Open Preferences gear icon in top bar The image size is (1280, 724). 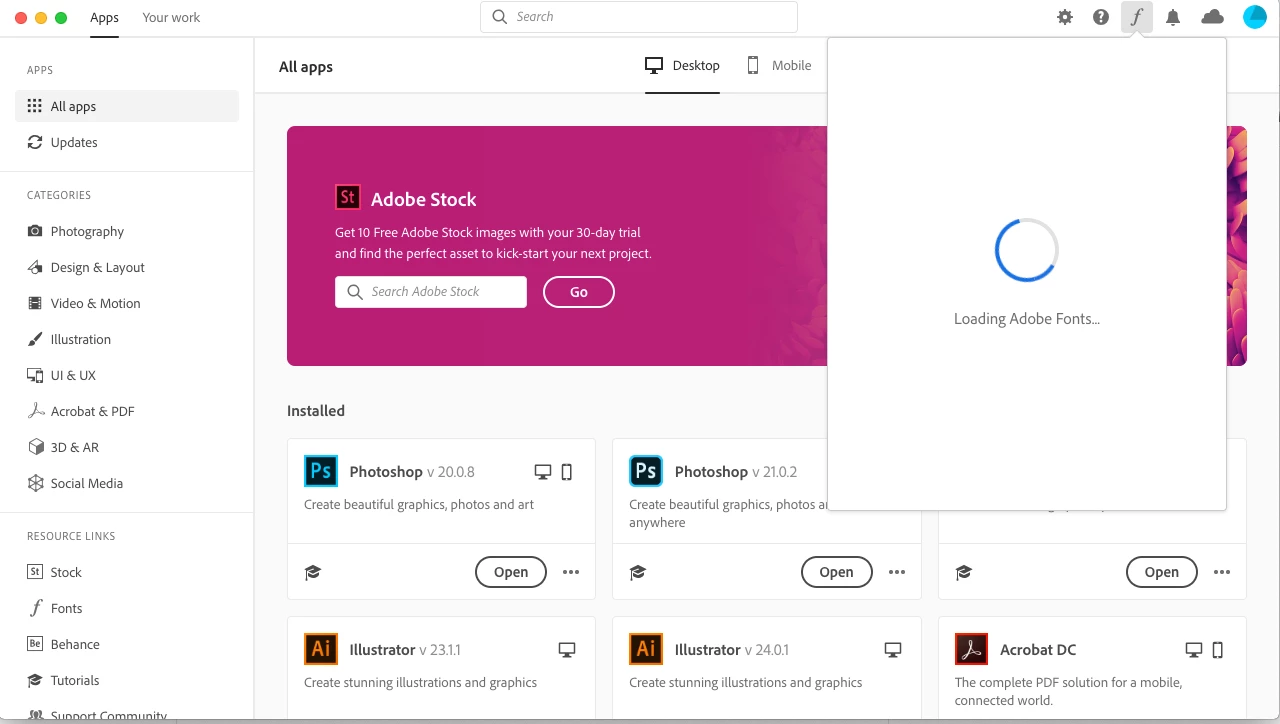point(1065,17)
